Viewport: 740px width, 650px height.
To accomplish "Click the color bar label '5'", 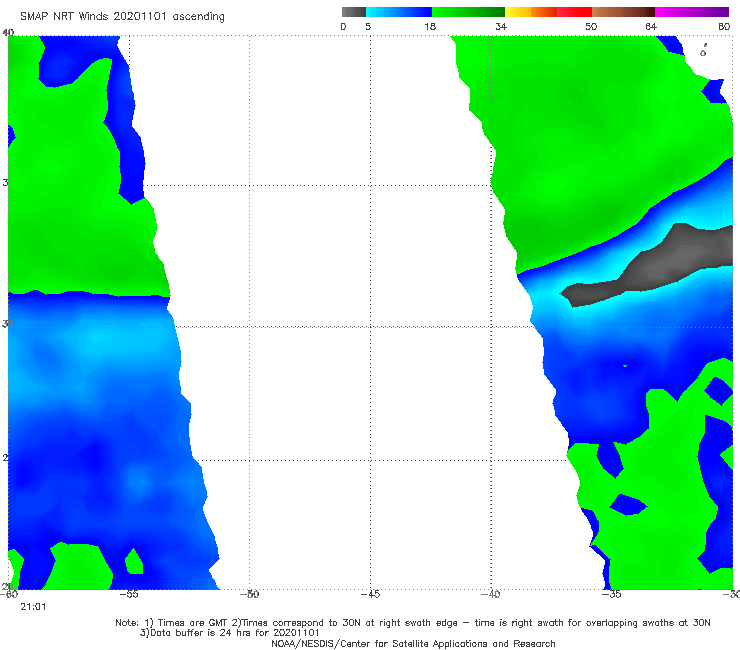I will pyautogui.click(x=368, y=26).
